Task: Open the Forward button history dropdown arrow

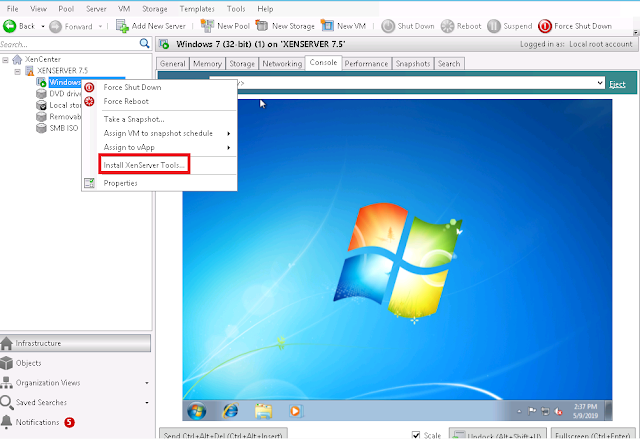Action: point(100,27)
